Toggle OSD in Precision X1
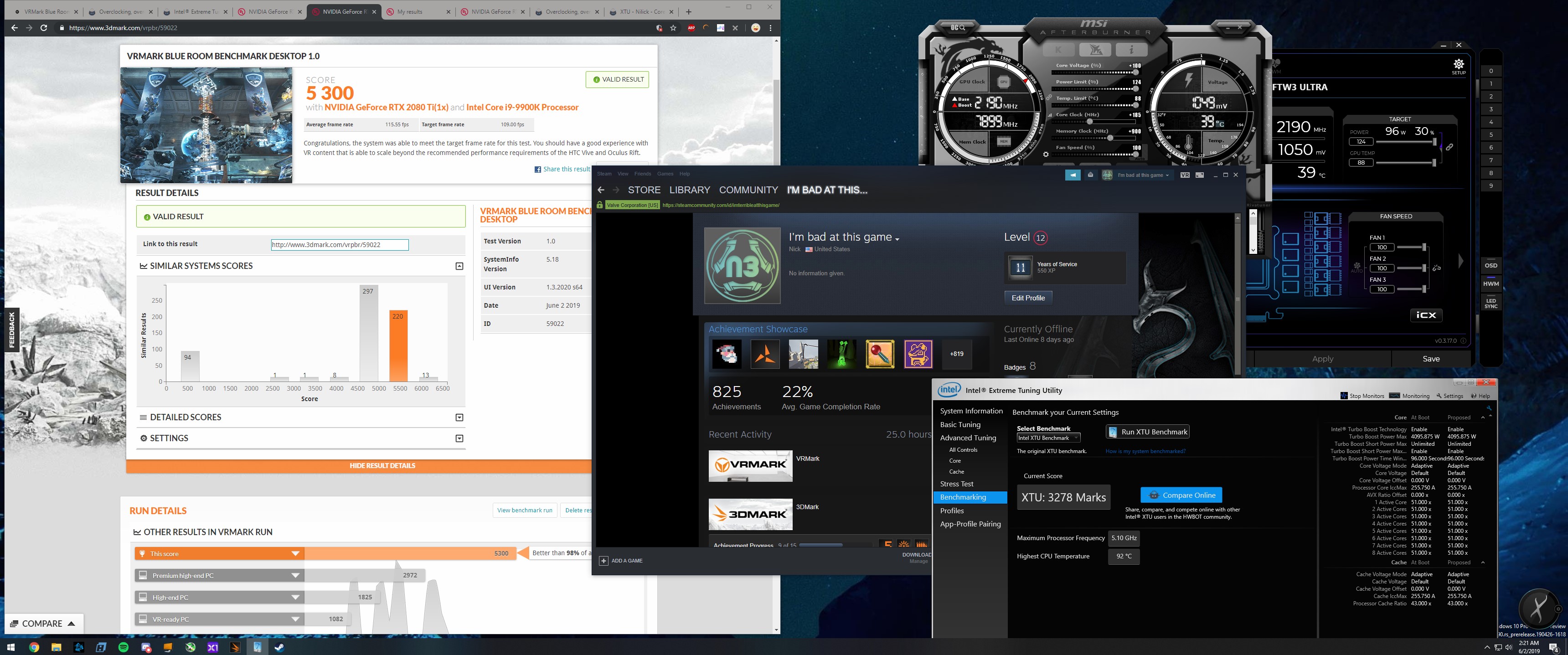This screenshot has width=1568, height=655. tap(1491, 265)
